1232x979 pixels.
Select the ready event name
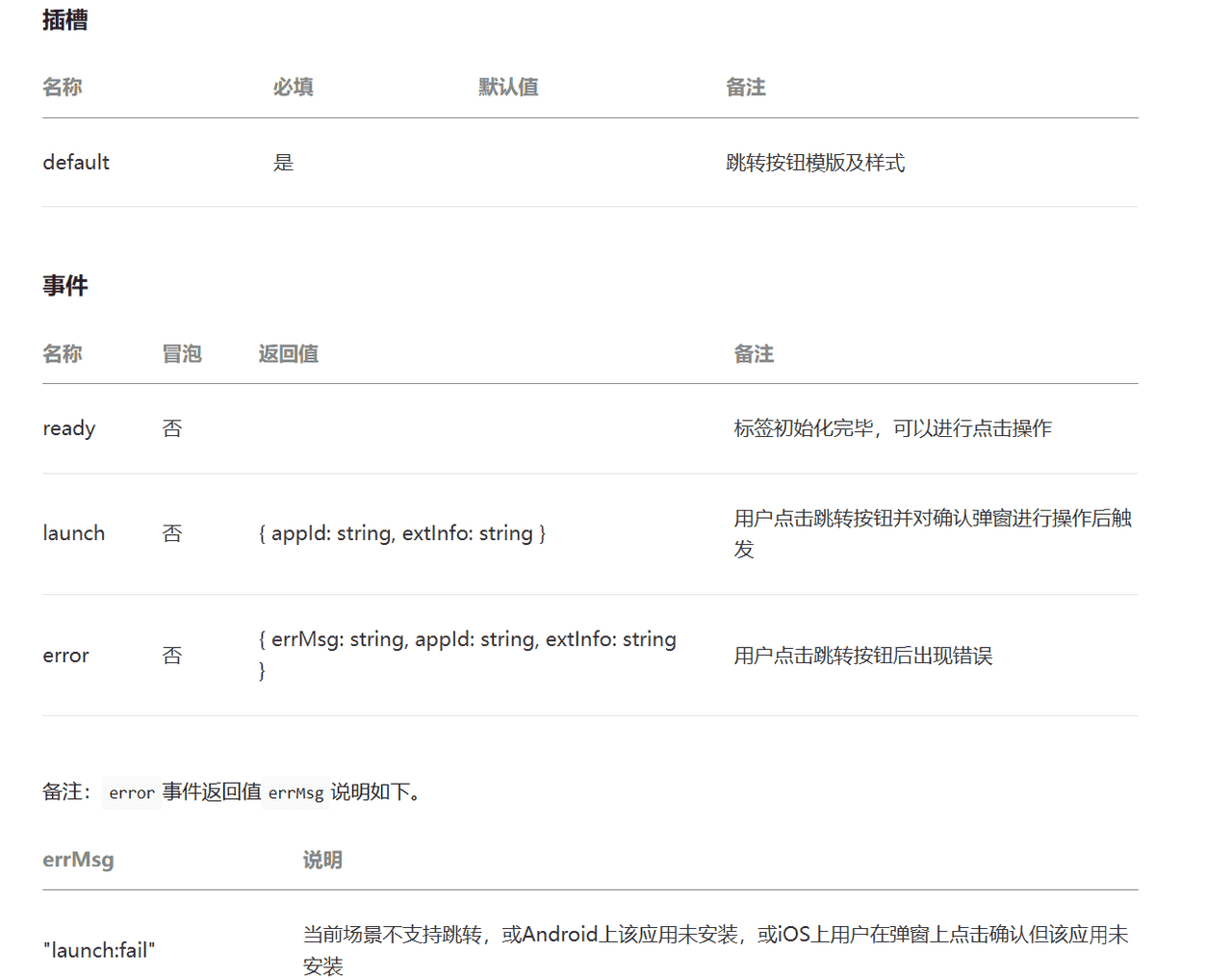coord(68,427)
